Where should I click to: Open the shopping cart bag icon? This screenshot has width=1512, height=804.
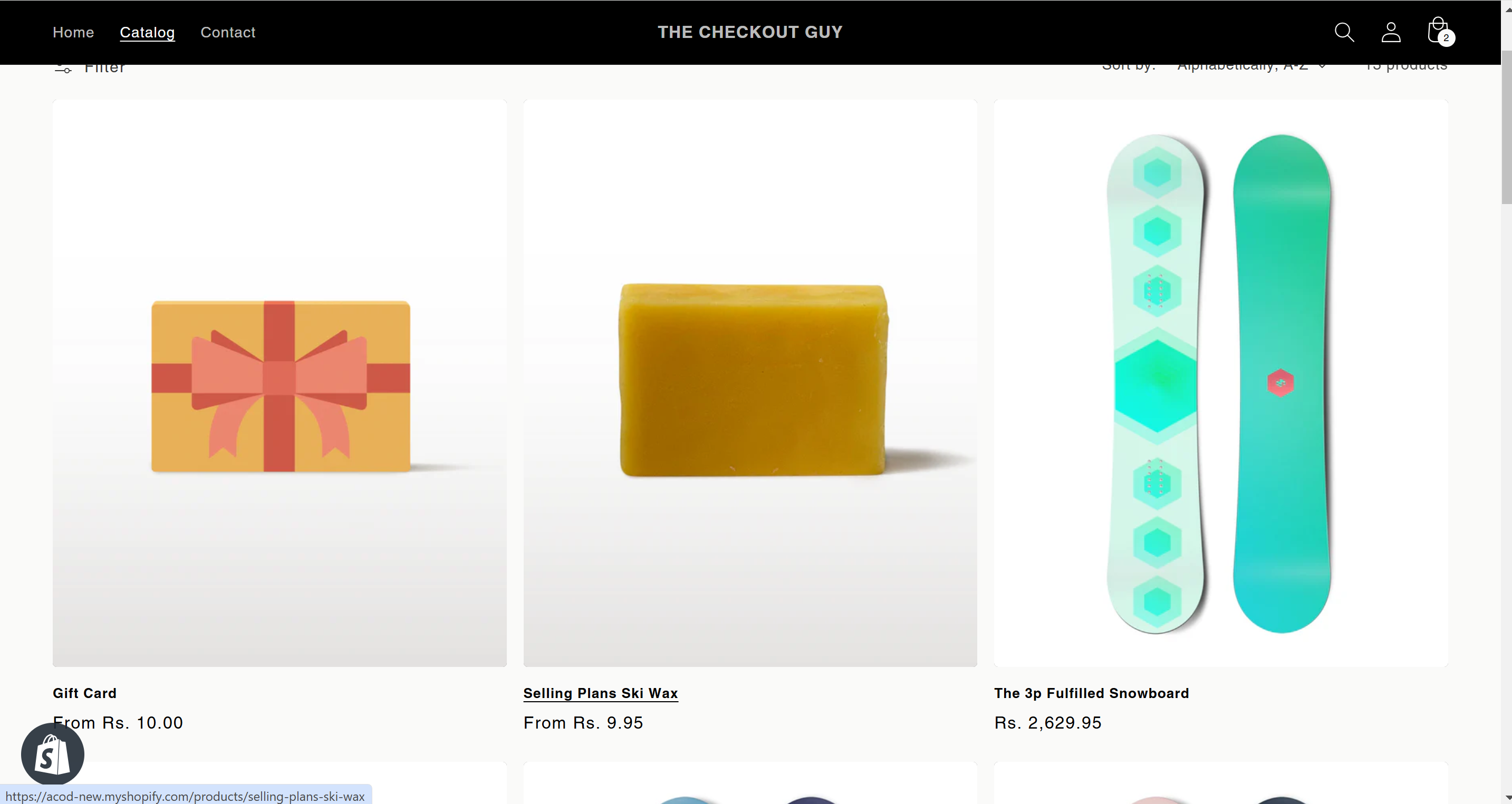pyautogui.click(x=1438, y=30)
